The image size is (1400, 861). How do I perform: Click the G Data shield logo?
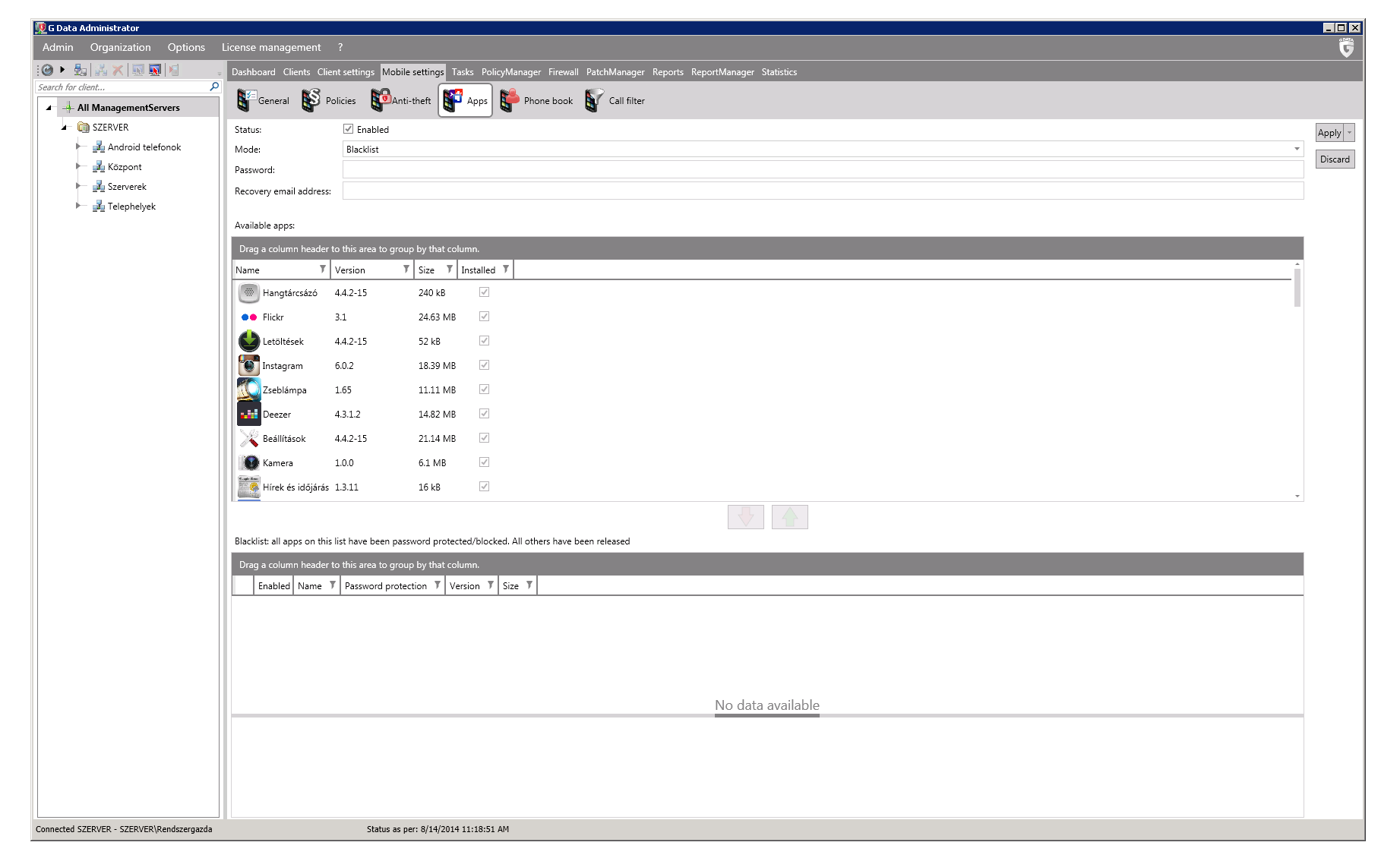[1346, 48]
